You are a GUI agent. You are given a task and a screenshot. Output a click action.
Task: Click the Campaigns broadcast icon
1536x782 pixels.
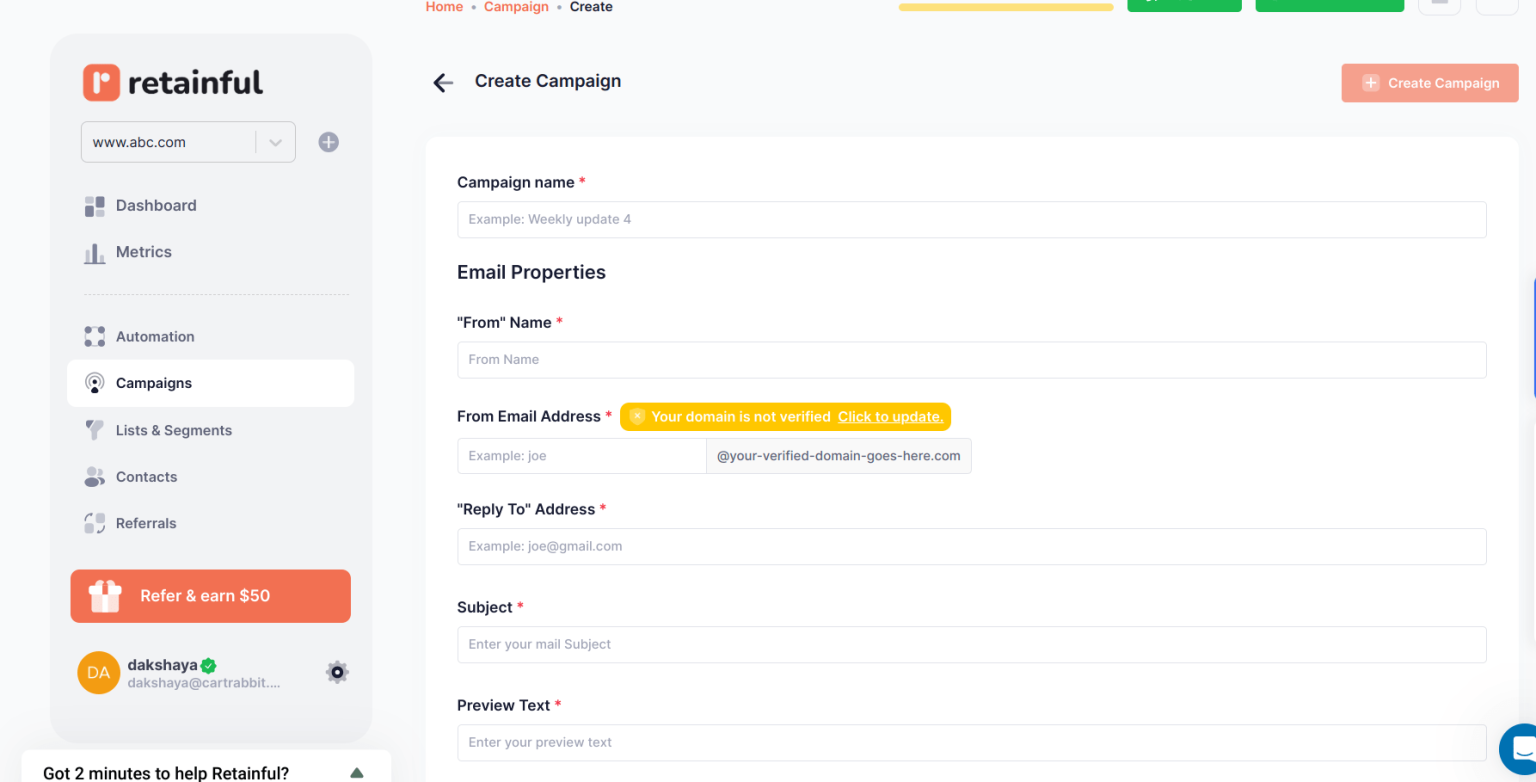point(94,383)
